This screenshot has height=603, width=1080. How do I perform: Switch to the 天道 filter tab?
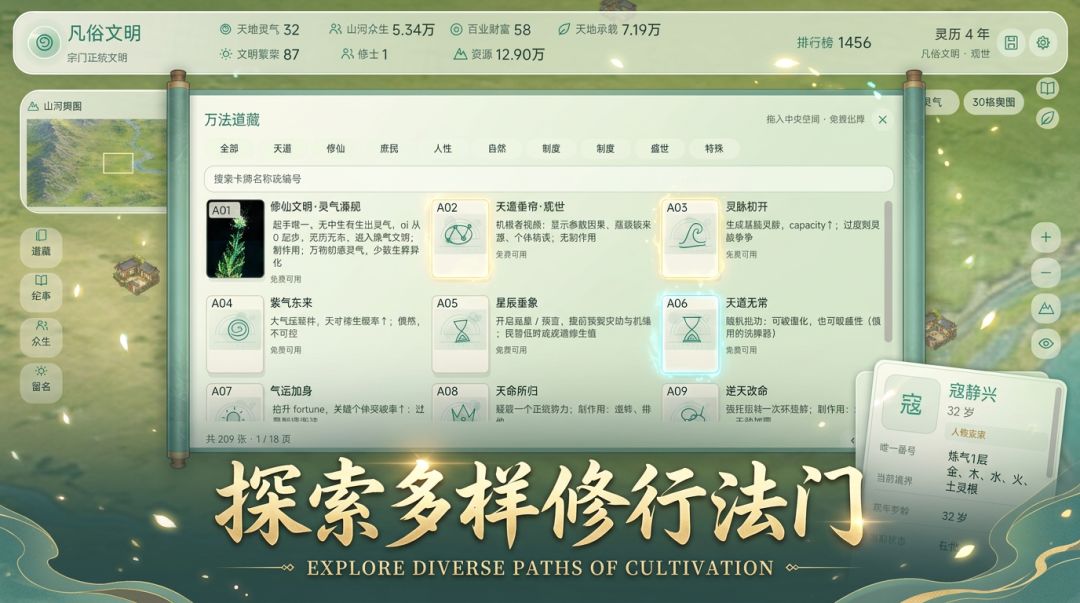point(282,148)
